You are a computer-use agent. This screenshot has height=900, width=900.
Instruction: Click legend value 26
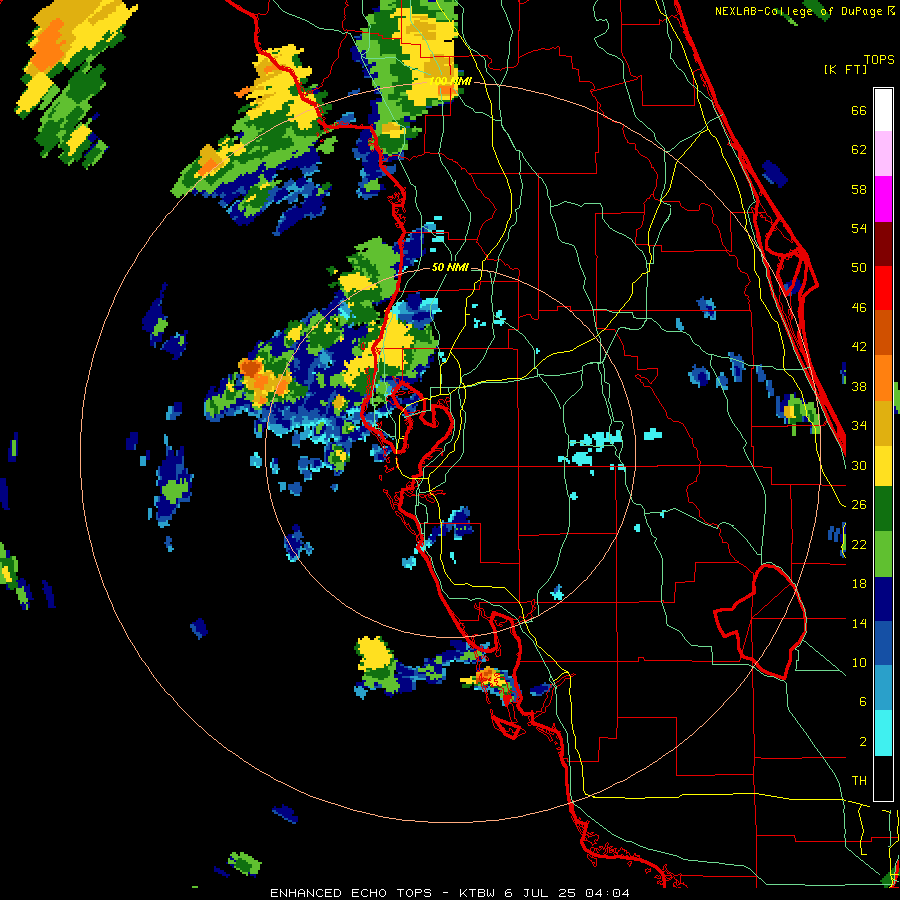[x=859, y=505]
